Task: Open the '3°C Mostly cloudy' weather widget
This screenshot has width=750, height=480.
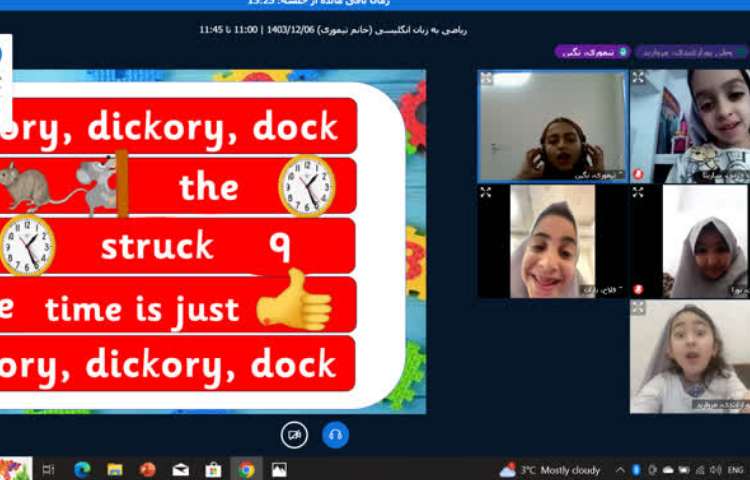Action: [550, 470]
